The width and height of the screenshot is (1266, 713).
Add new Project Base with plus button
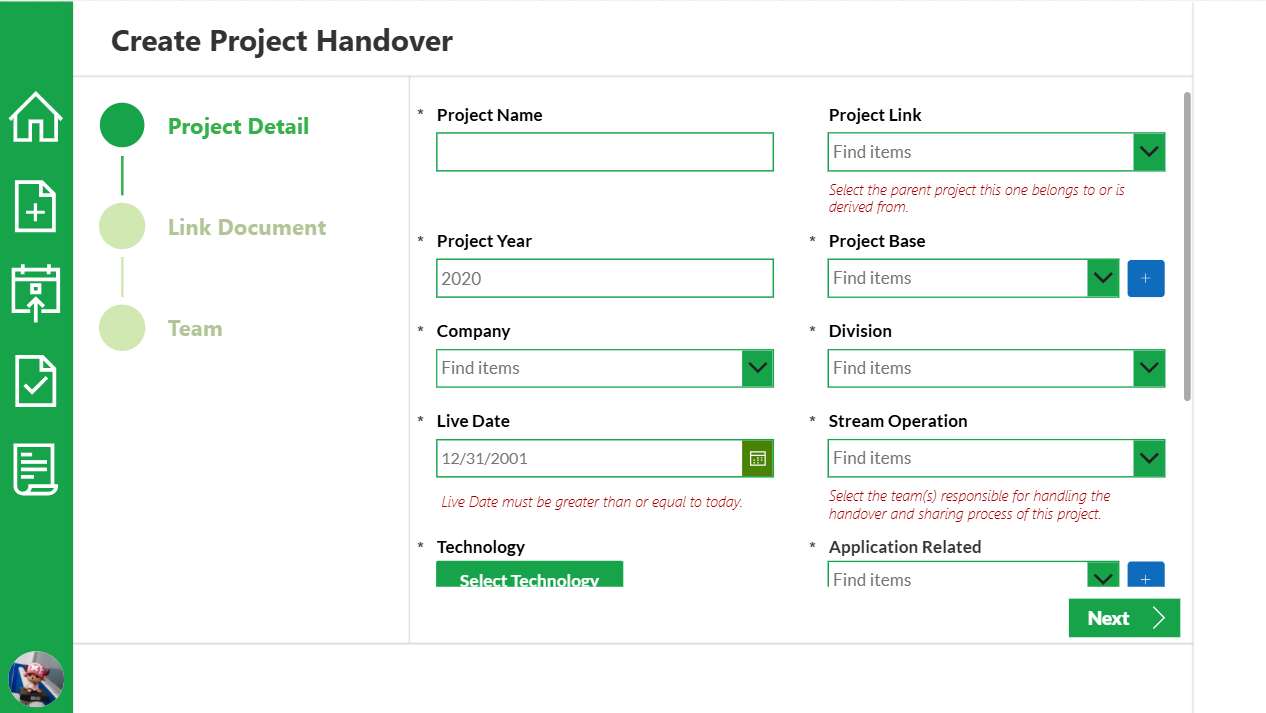click(x=1146, y=278)
